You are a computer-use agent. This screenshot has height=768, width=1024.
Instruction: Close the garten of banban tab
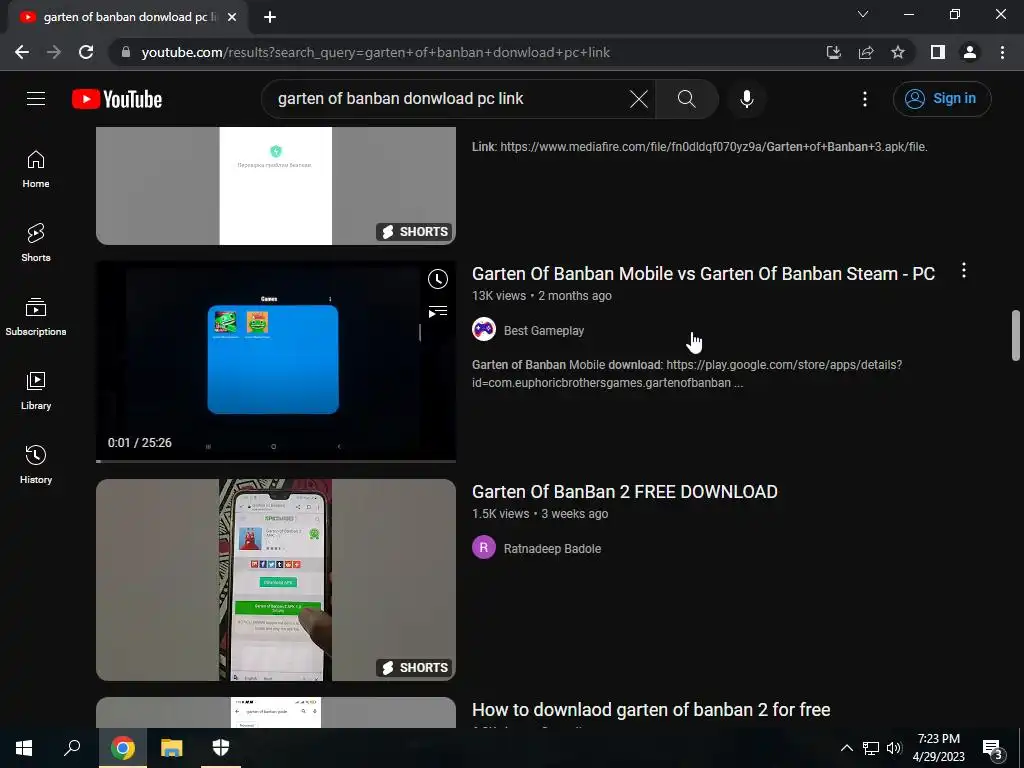click(x=232, y=17)
